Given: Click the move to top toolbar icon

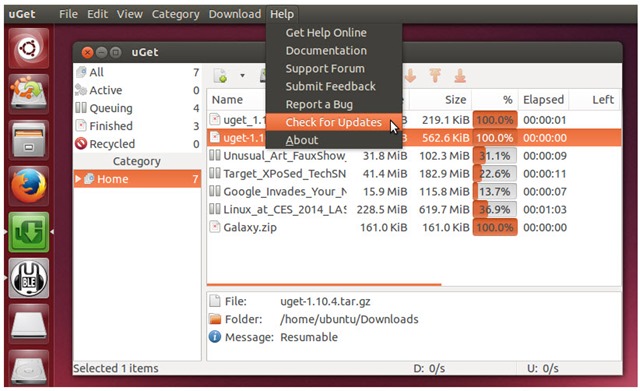Looking at the screenshot, I should (x=435, y=76).
